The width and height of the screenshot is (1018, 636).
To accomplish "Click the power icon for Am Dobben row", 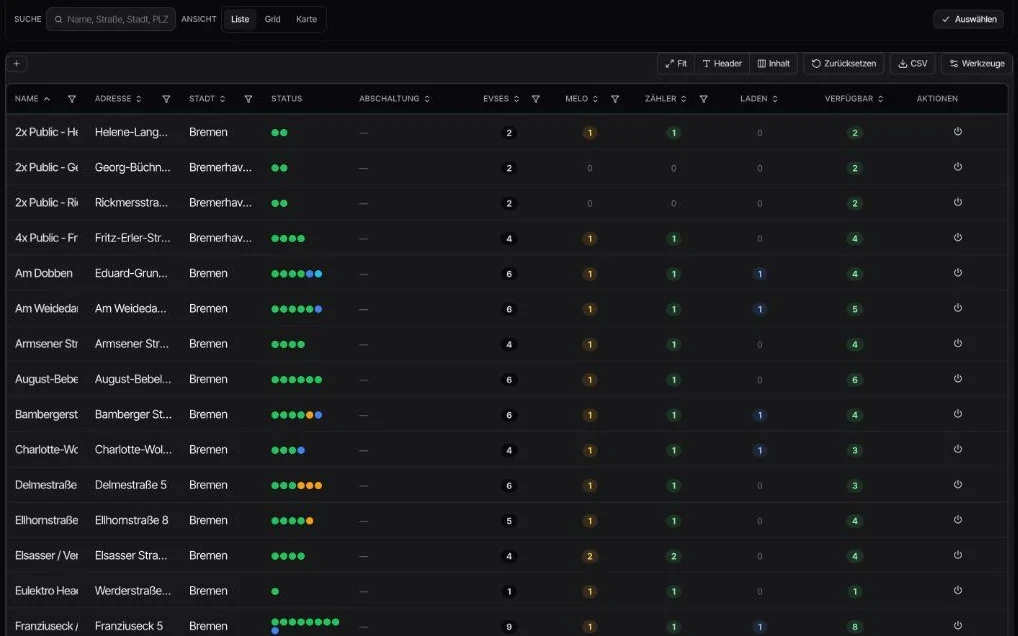I will (x=958, y=273).
